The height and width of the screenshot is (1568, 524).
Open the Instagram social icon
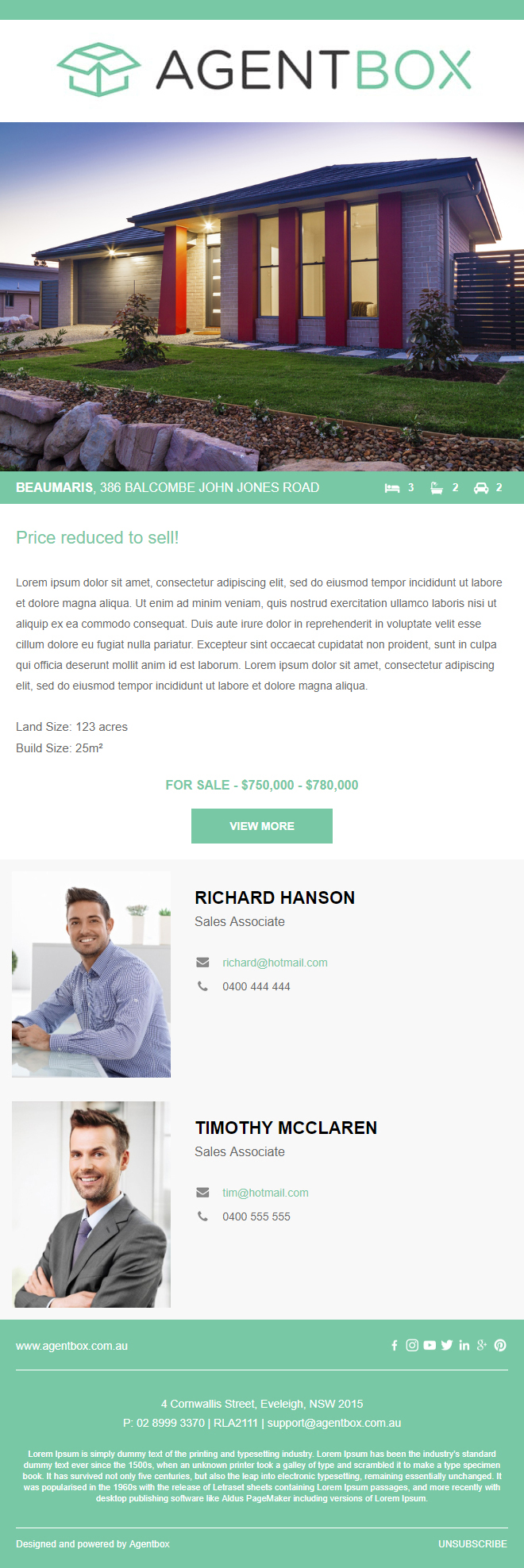click(412, 1345)
